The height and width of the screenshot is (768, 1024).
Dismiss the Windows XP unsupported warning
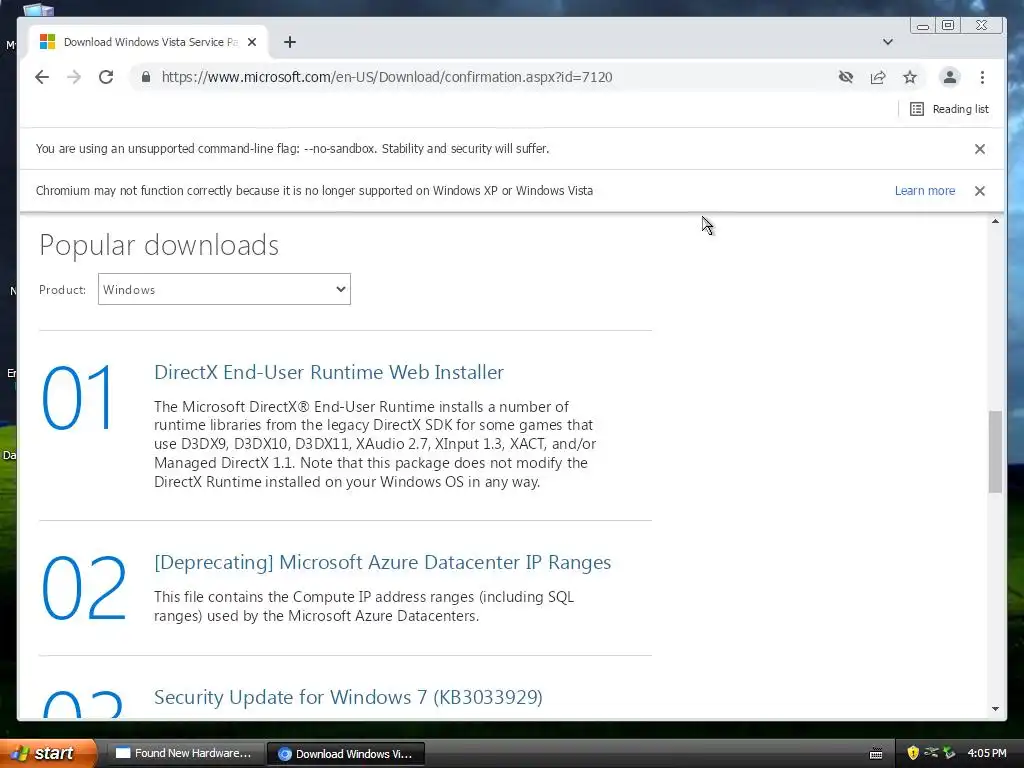[980, 191]
